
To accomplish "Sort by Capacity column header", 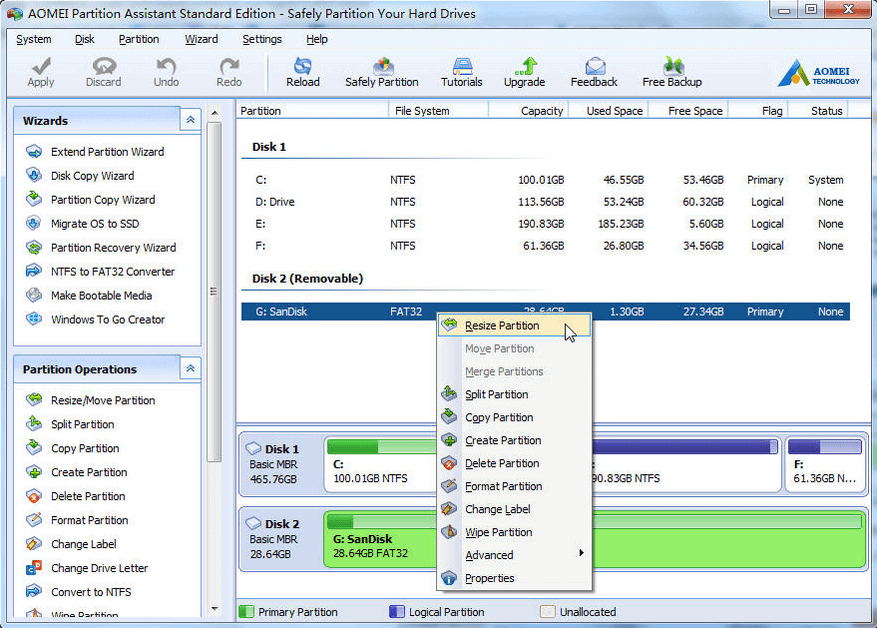I will (529, 111).
